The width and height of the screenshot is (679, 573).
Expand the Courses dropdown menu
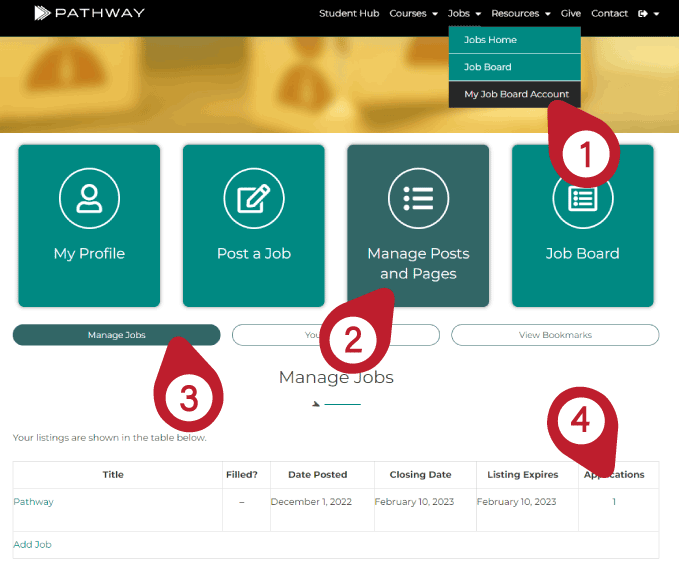pos(413,14)
